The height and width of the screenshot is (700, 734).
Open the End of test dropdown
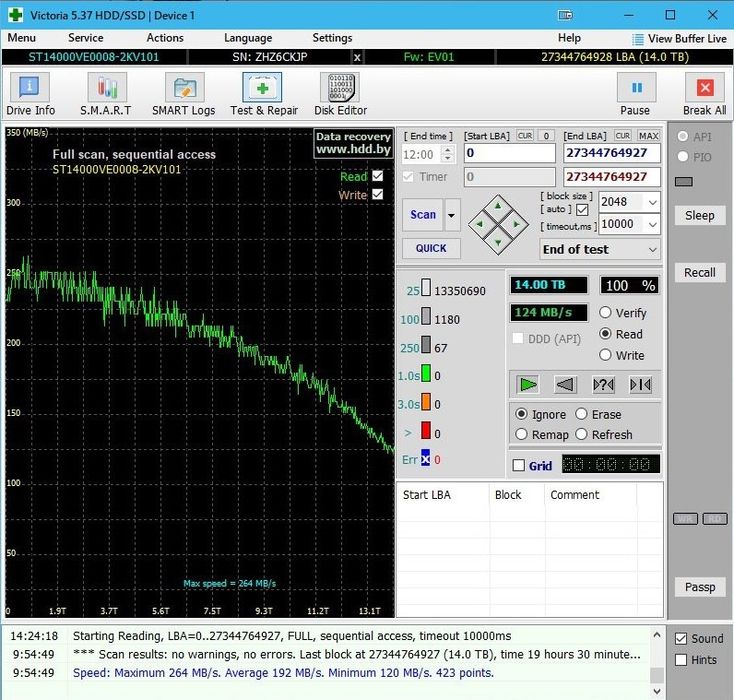point(600,249)
